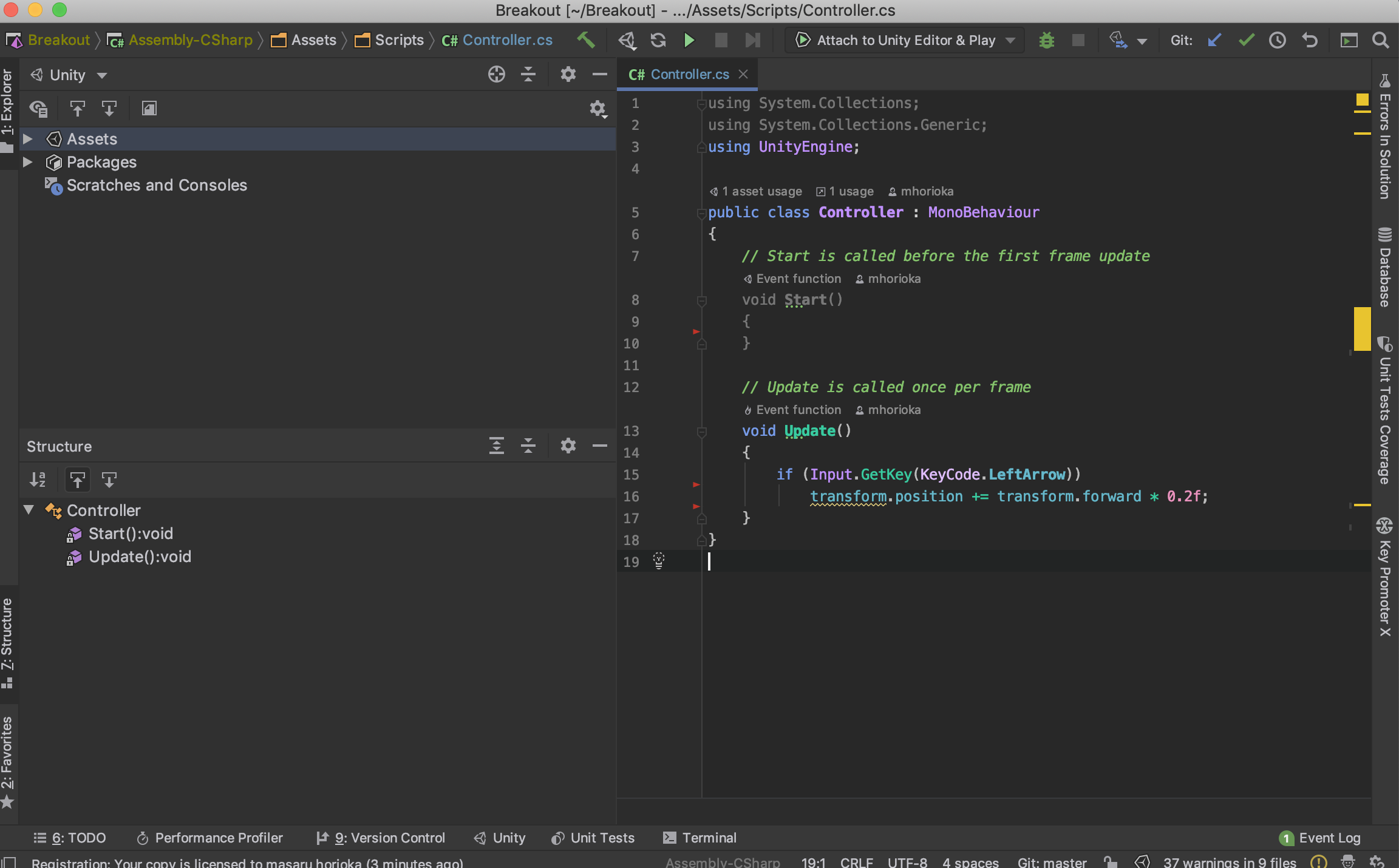1399x868 pixels.
Task: Click the Build hammer icon
Action: pyautogui.click(x=585, y=40)
